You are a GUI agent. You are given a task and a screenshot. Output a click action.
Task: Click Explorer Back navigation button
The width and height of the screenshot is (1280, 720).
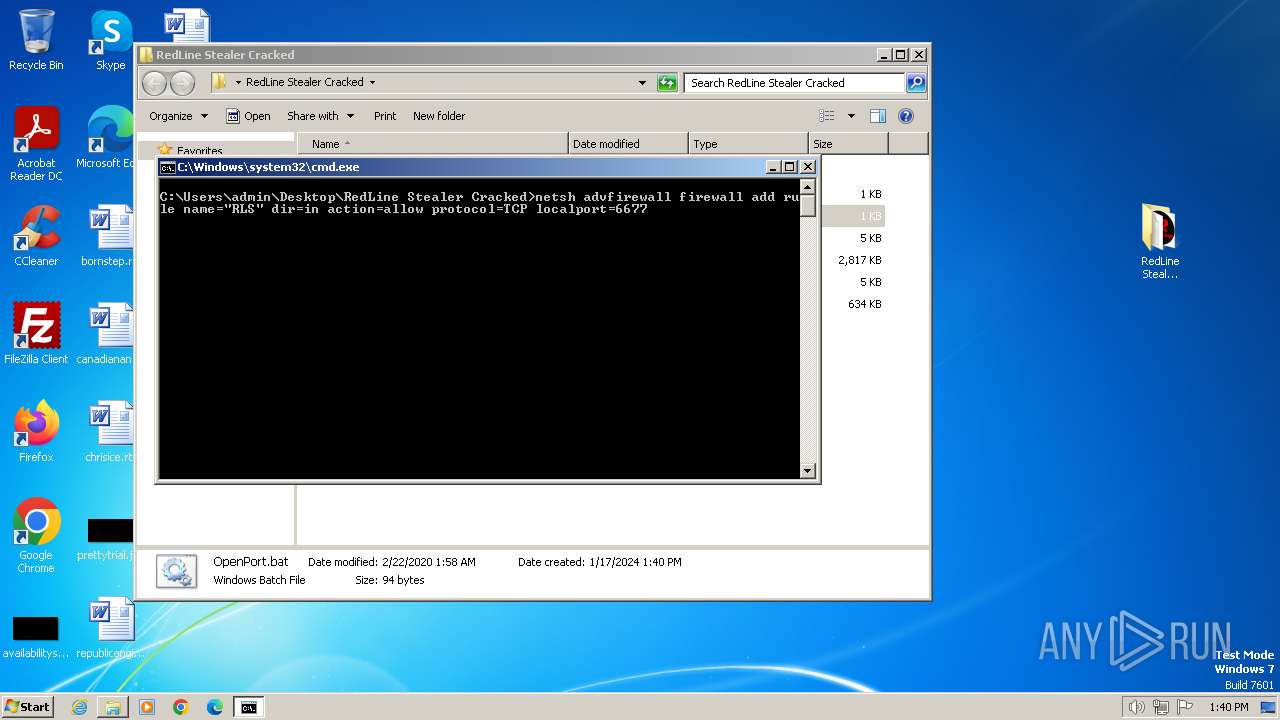point(154,83)
